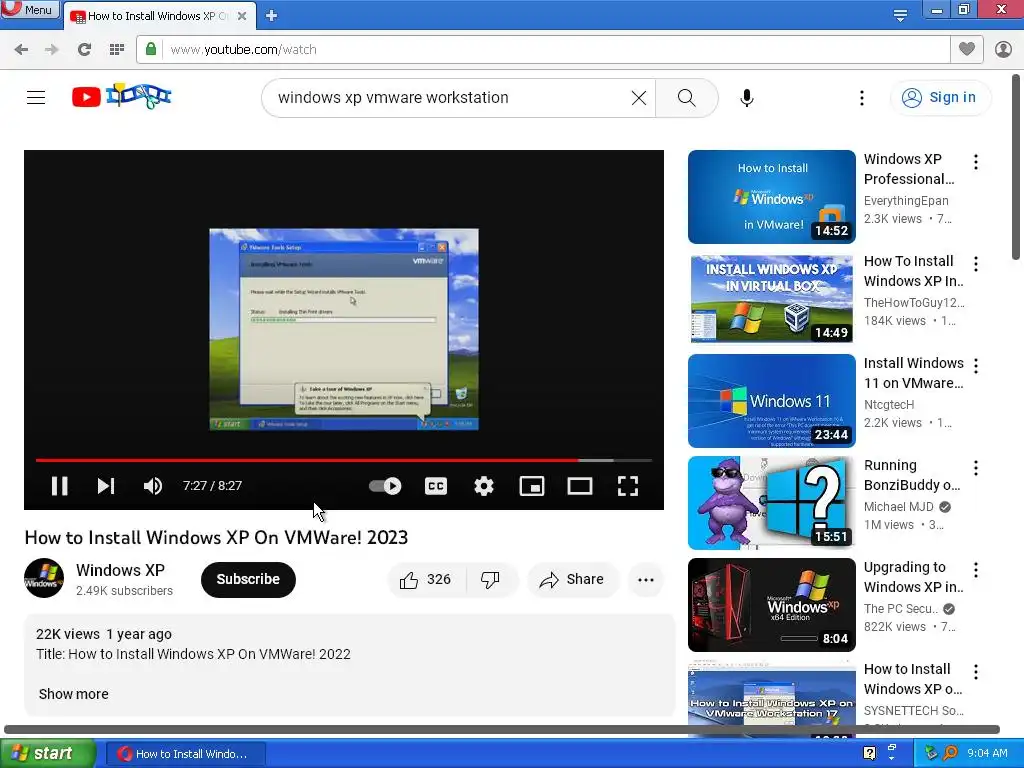
Task: Open Opera account profile icon
Action: [x=1003, y=49]
